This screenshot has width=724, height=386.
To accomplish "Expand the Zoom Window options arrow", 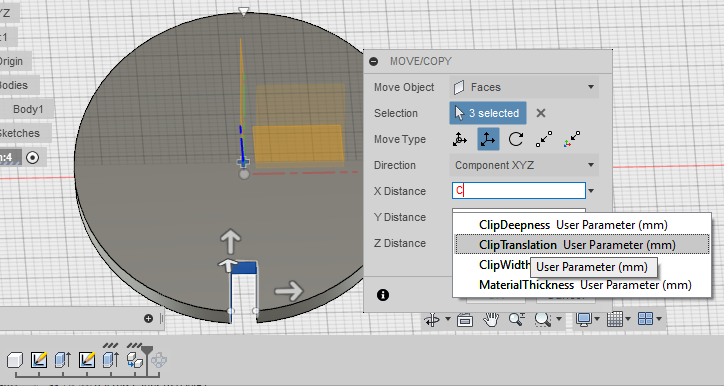I will click(x=559, y=319).
